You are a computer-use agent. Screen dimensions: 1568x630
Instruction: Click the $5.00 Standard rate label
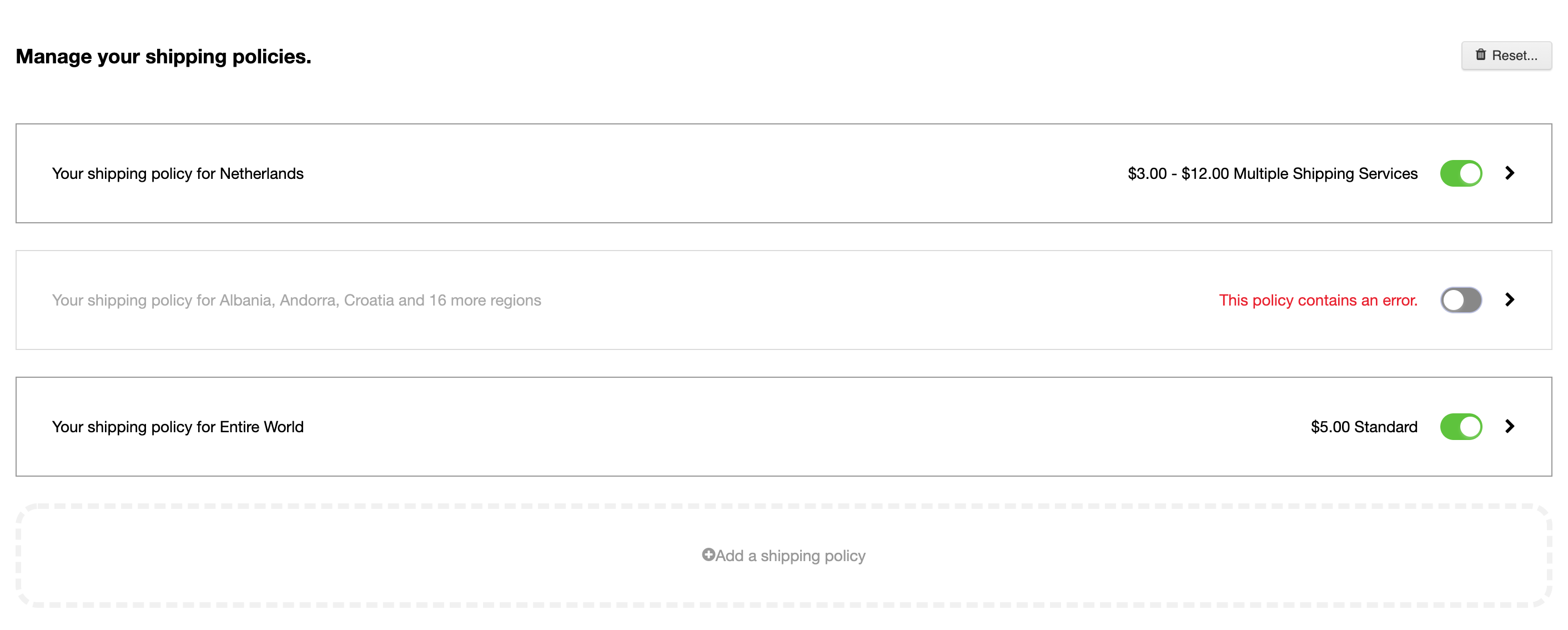[1364, 427]
